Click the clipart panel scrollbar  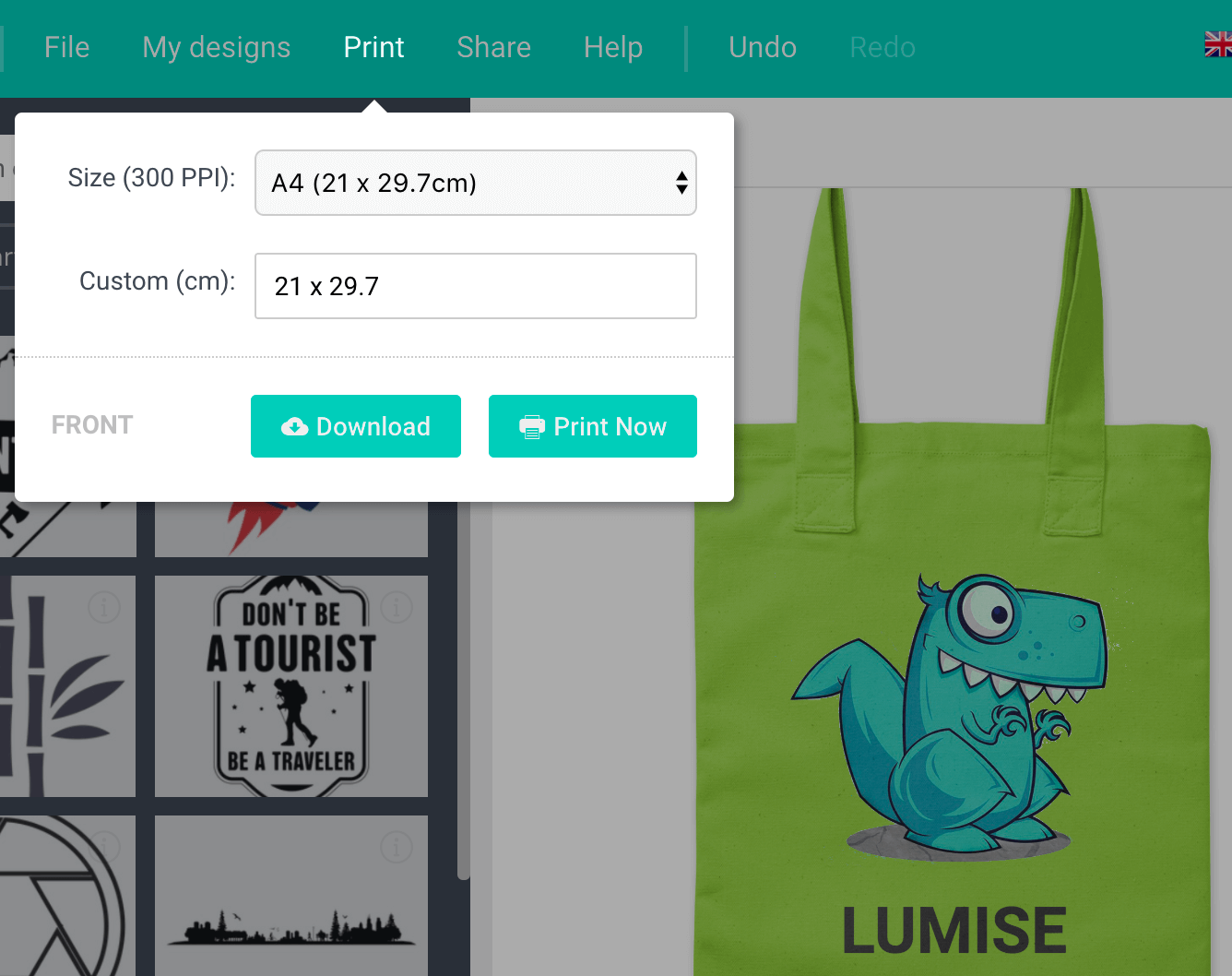464,692
